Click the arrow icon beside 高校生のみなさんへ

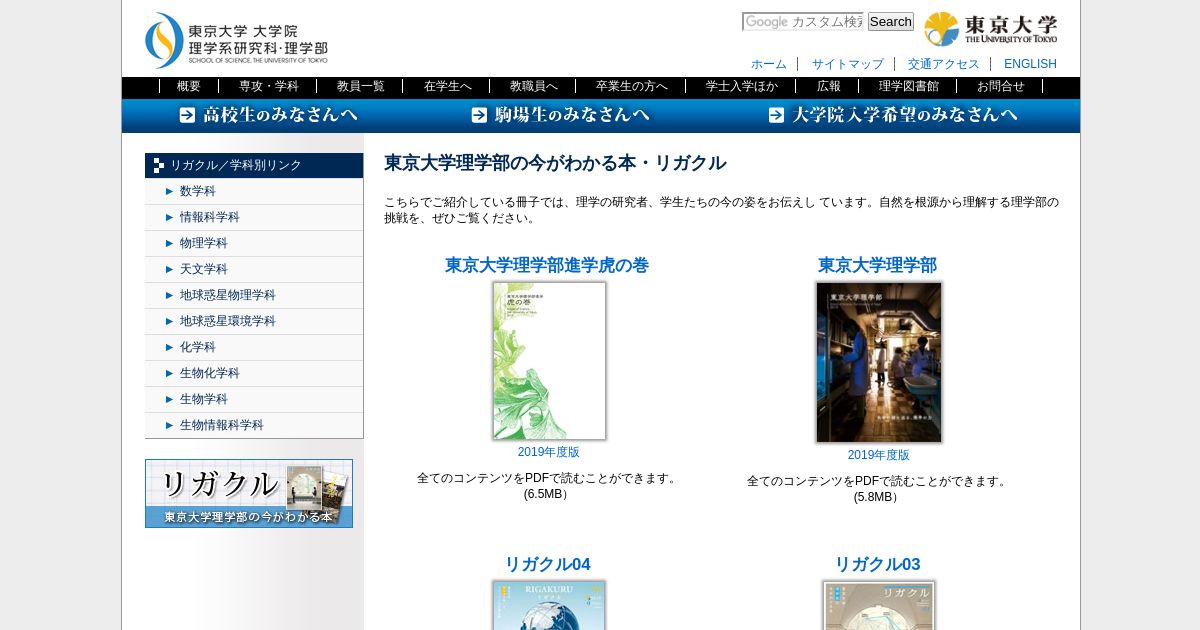tap(187, 115)
